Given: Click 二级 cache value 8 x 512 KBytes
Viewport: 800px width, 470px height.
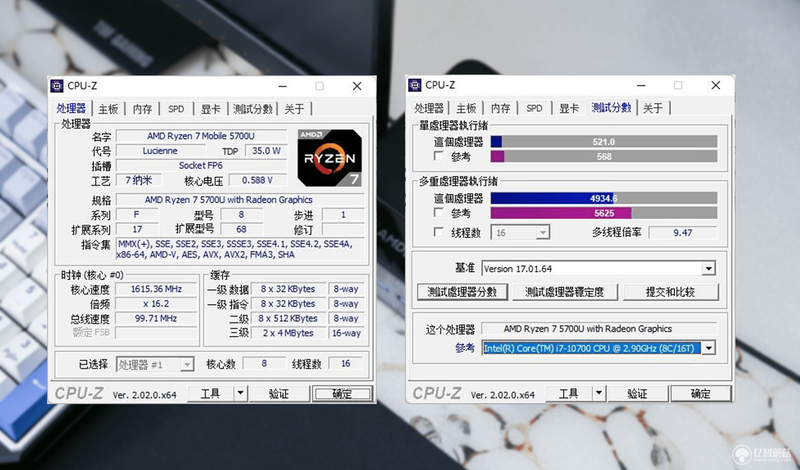Looking at the screenshot, I should coord(288,318).
